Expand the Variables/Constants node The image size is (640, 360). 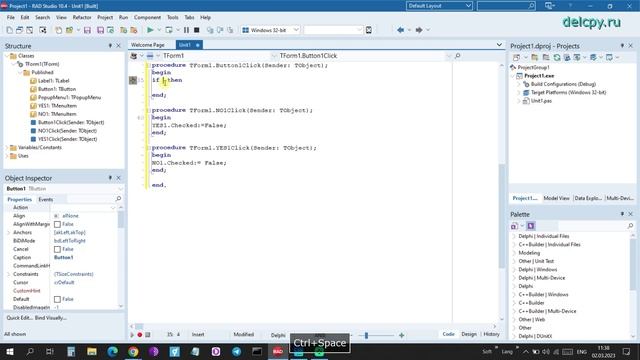7,147
